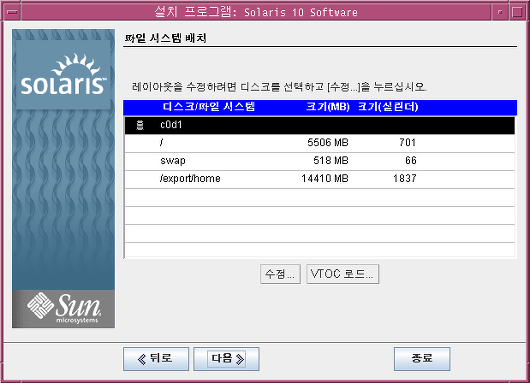Select the /export/home row
Screen dimensions: 530x383
point(320,179)
